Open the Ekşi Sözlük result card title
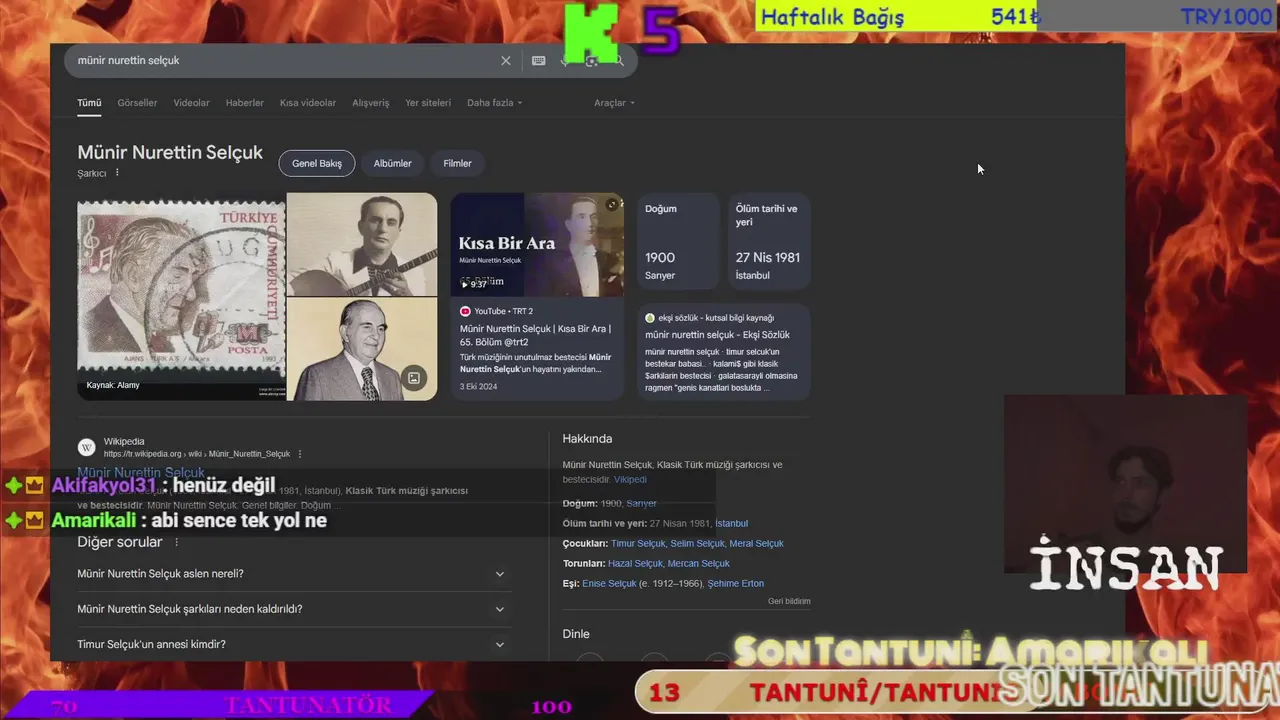The image size is (1280, 720). point(717,335)
